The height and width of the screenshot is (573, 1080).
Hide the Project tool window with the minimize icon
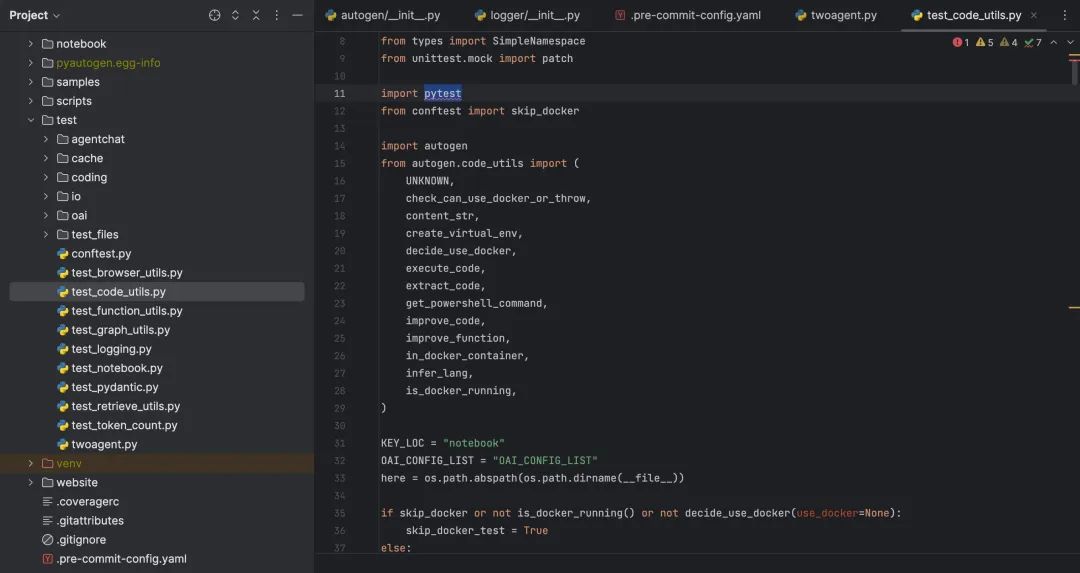[x=297, y=15]
